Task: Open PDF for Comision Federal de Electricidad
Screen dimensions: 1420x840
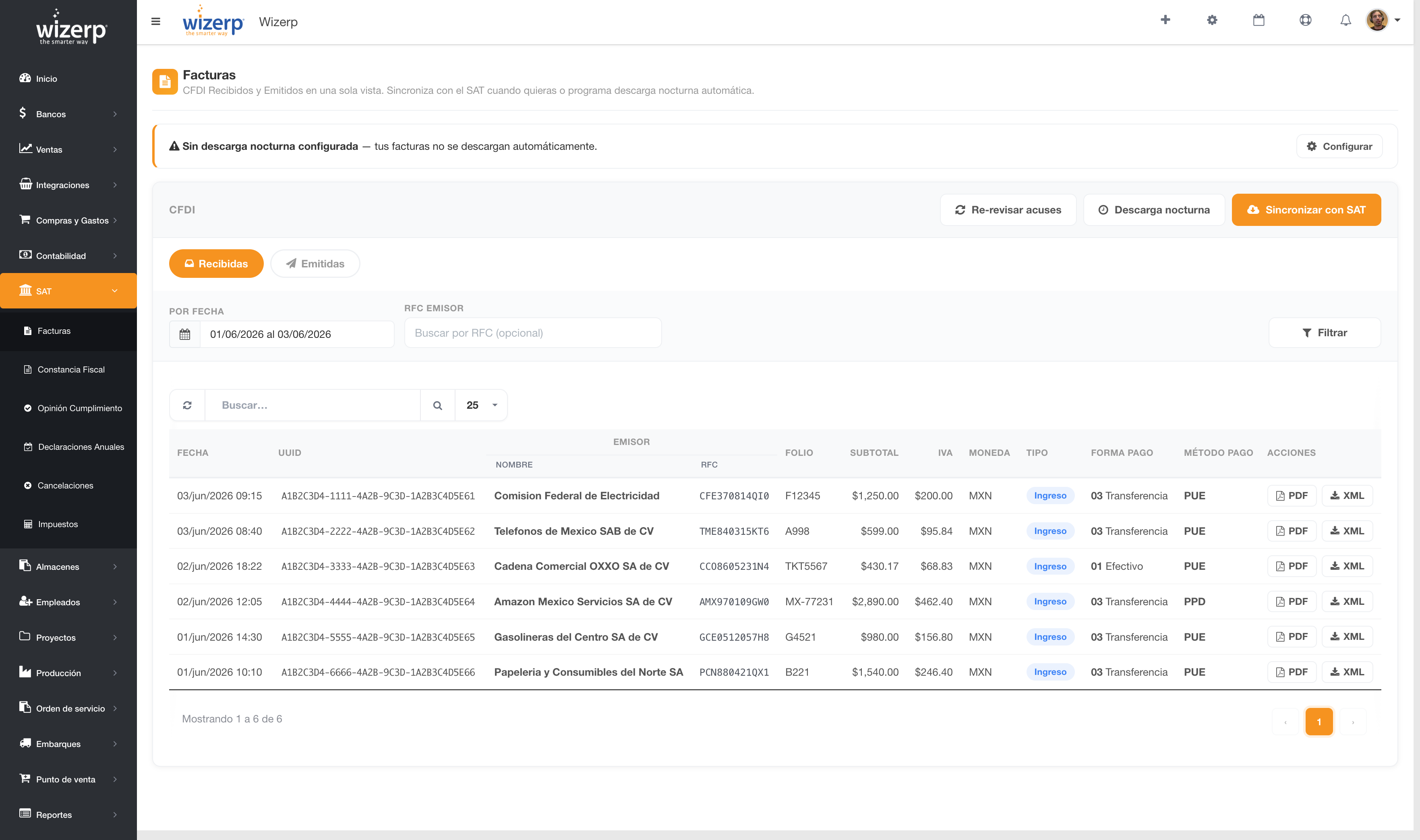Action: click(1292, 495)
